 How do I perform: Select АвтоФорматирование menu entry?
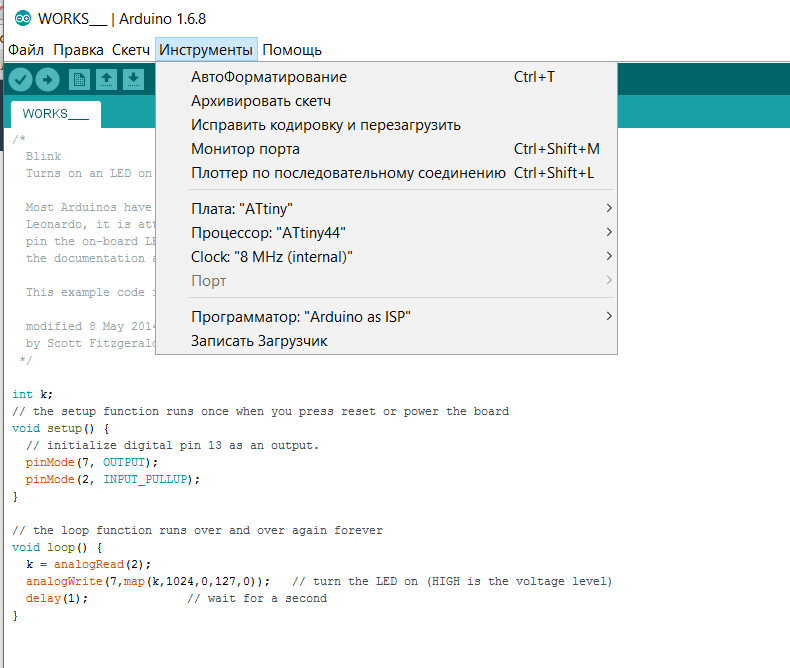[386, 77]
